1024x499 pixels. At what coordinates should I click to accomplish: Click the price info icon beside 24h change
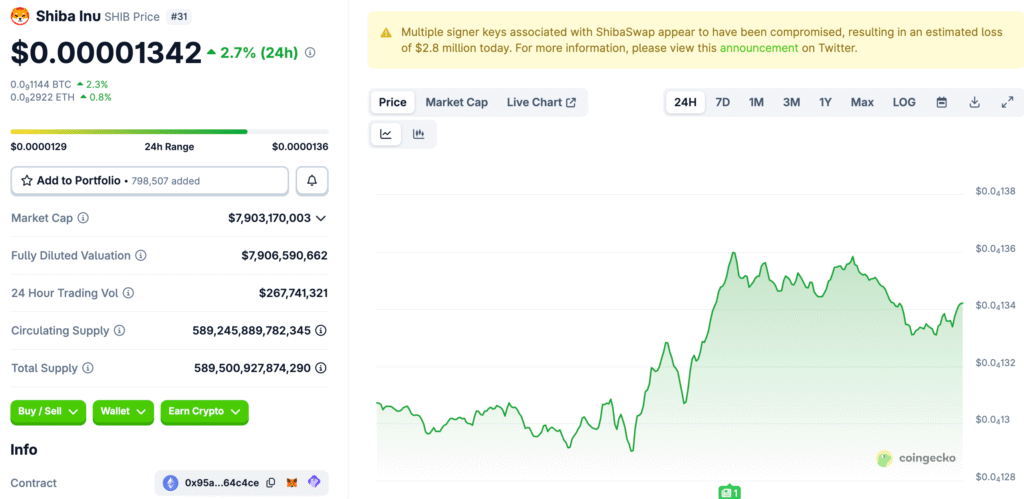[310, 53]
